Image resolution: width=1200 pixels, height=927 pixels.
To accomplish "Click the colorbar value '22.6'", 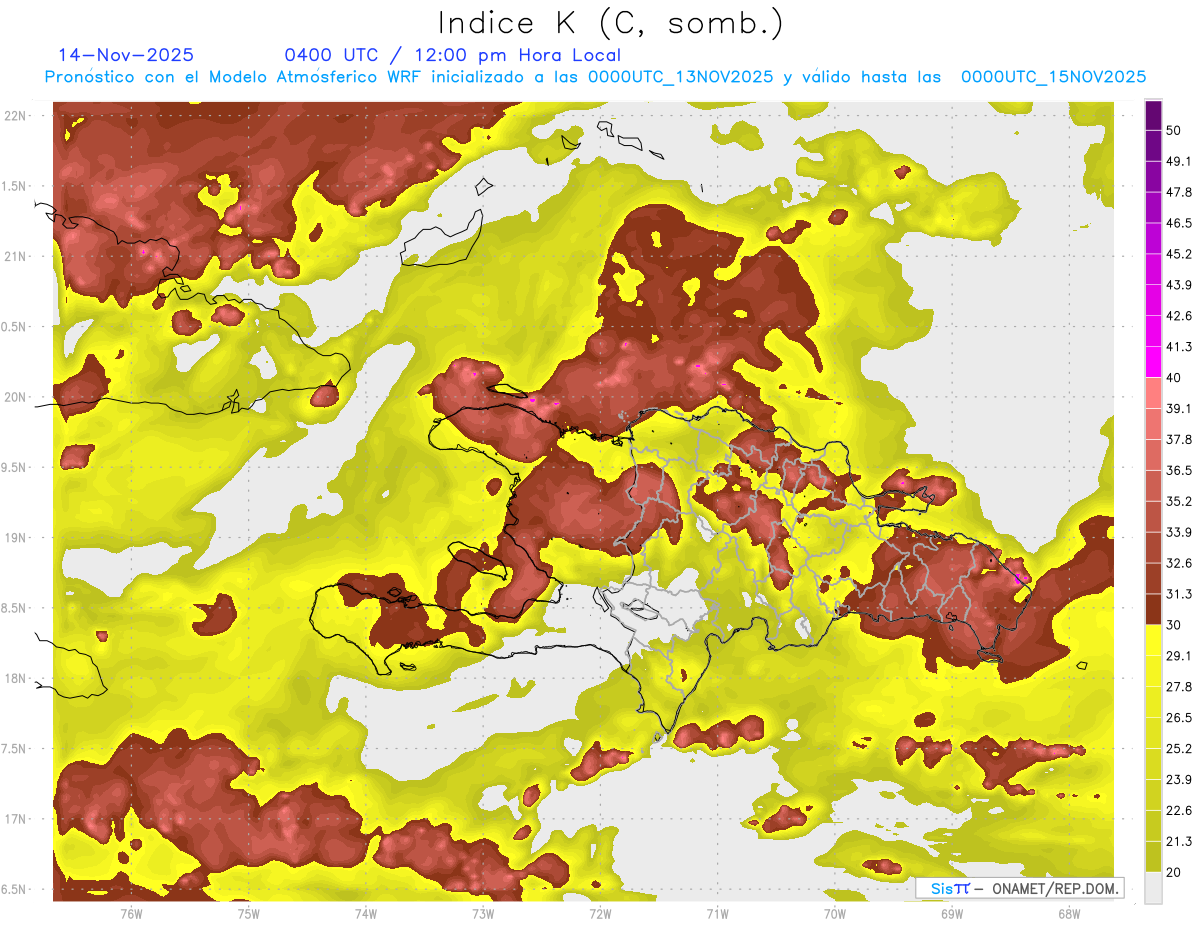I will (1179, 811).
